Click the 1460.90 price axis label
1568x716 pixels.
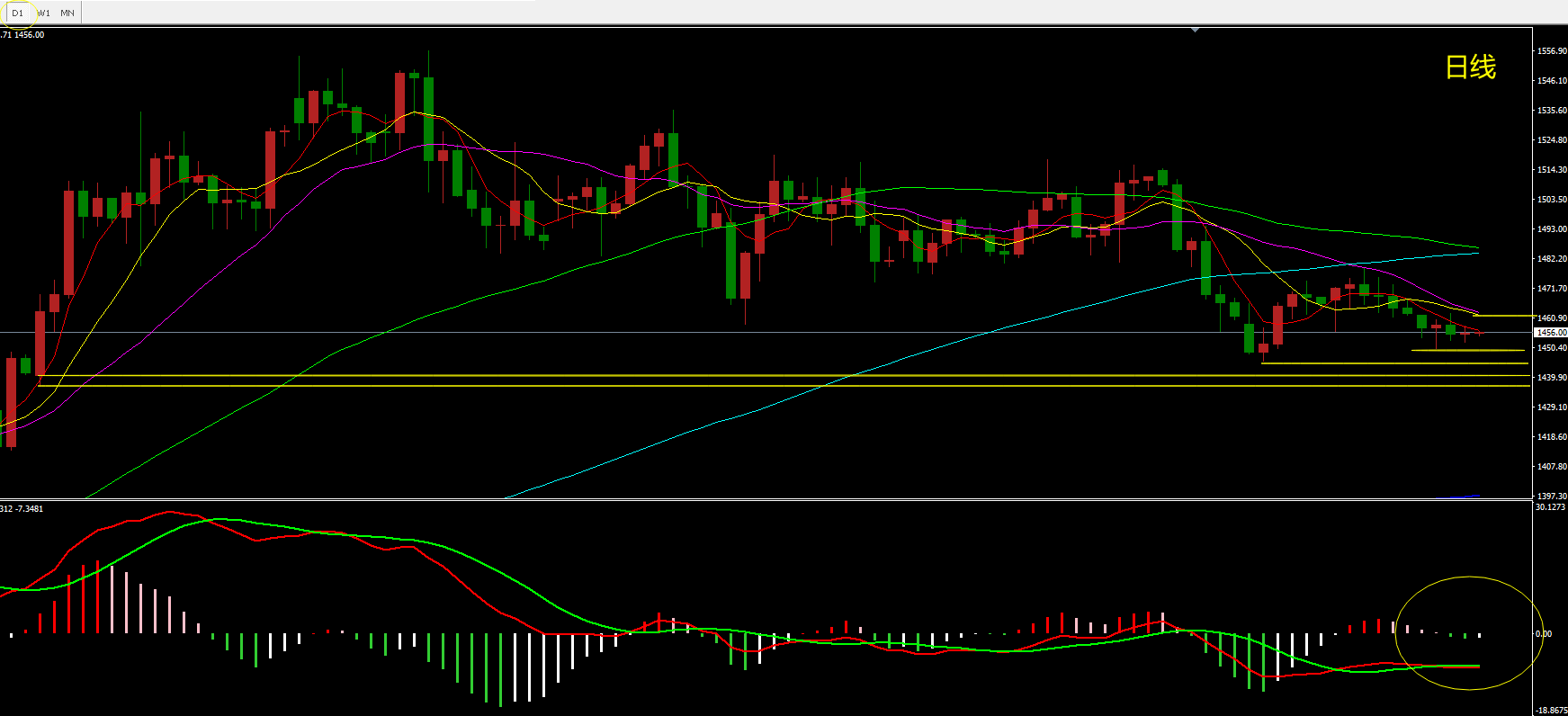click(1552, 318)
